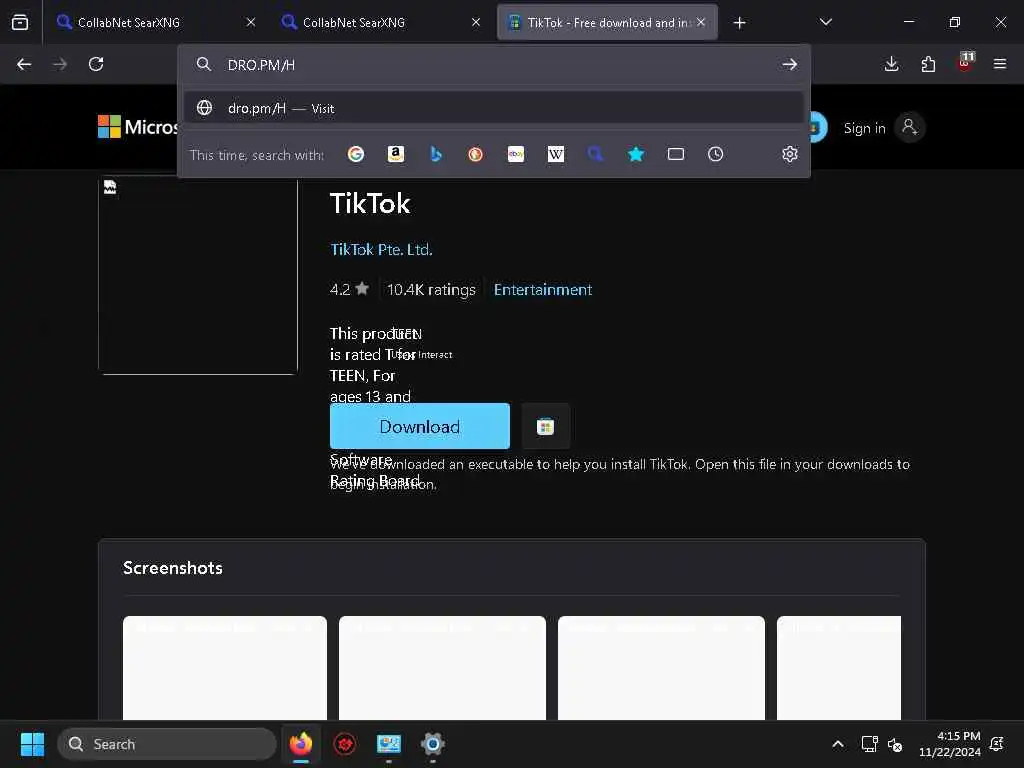Screen dimensions: 1024x768
Task: Search with Google from the address bar
Action: click(x=356, y=154)
